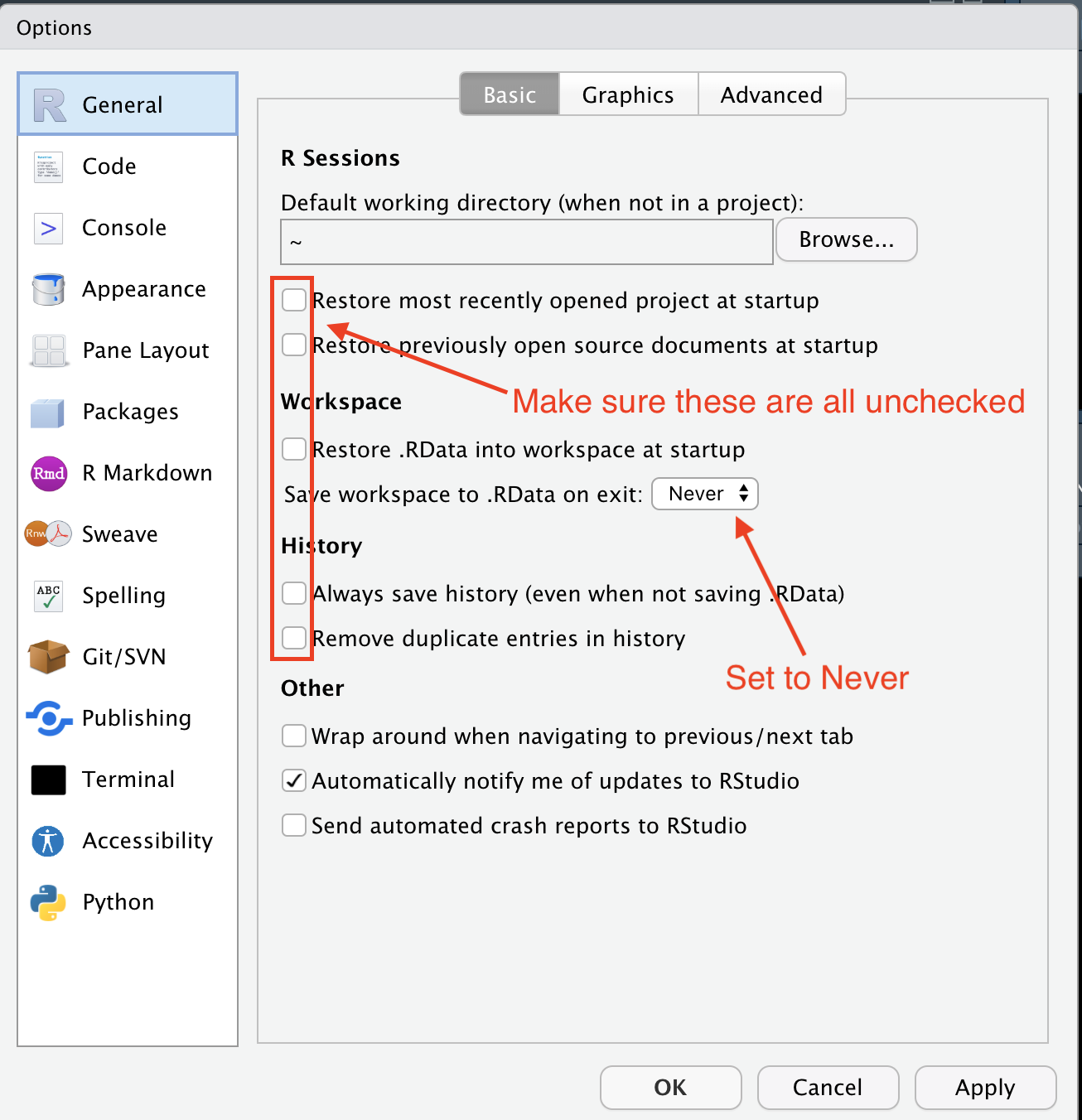Open Pane Layout grid icon
Image resolution: width=1082 pixels, height=1120 pixels.
48,350
